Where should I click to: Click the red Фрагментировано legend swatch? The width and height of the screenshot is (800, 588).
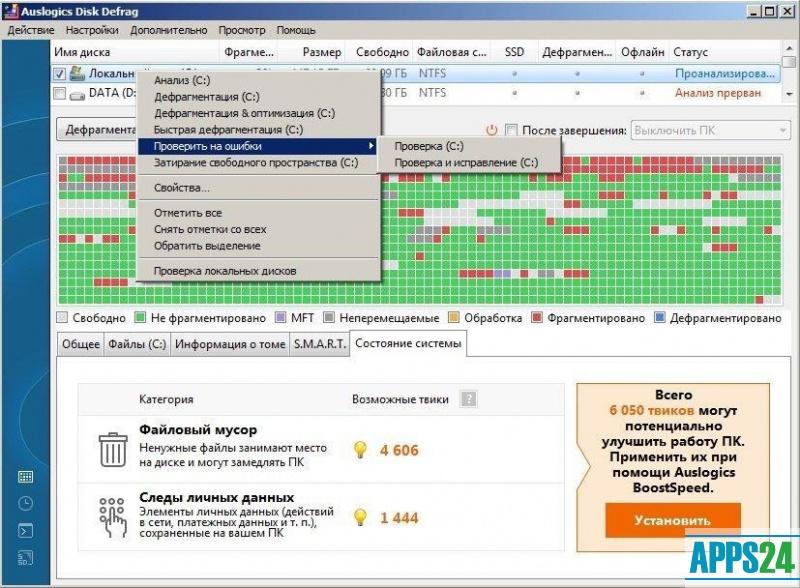tap(536, 317)
